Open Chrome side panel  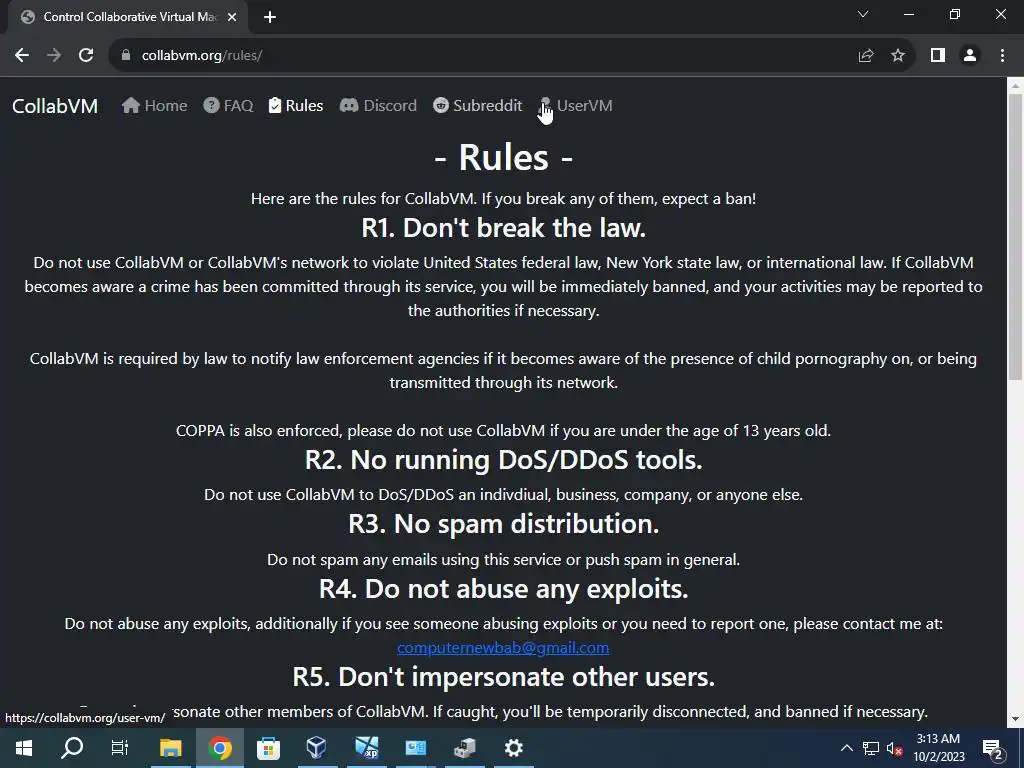point(938,56)
